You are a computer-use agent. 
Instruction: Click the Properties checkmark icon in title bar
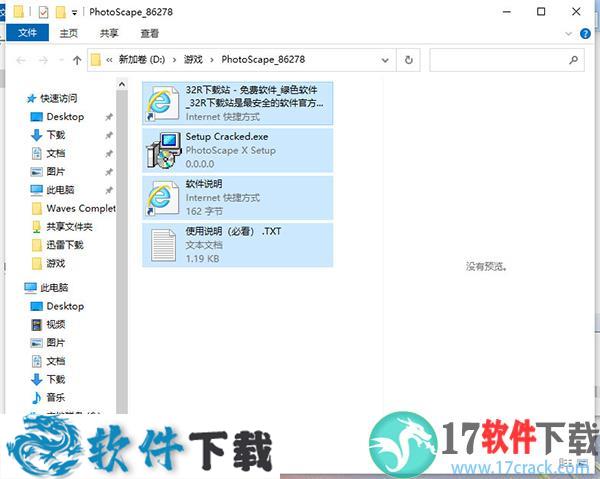[43, 12]
